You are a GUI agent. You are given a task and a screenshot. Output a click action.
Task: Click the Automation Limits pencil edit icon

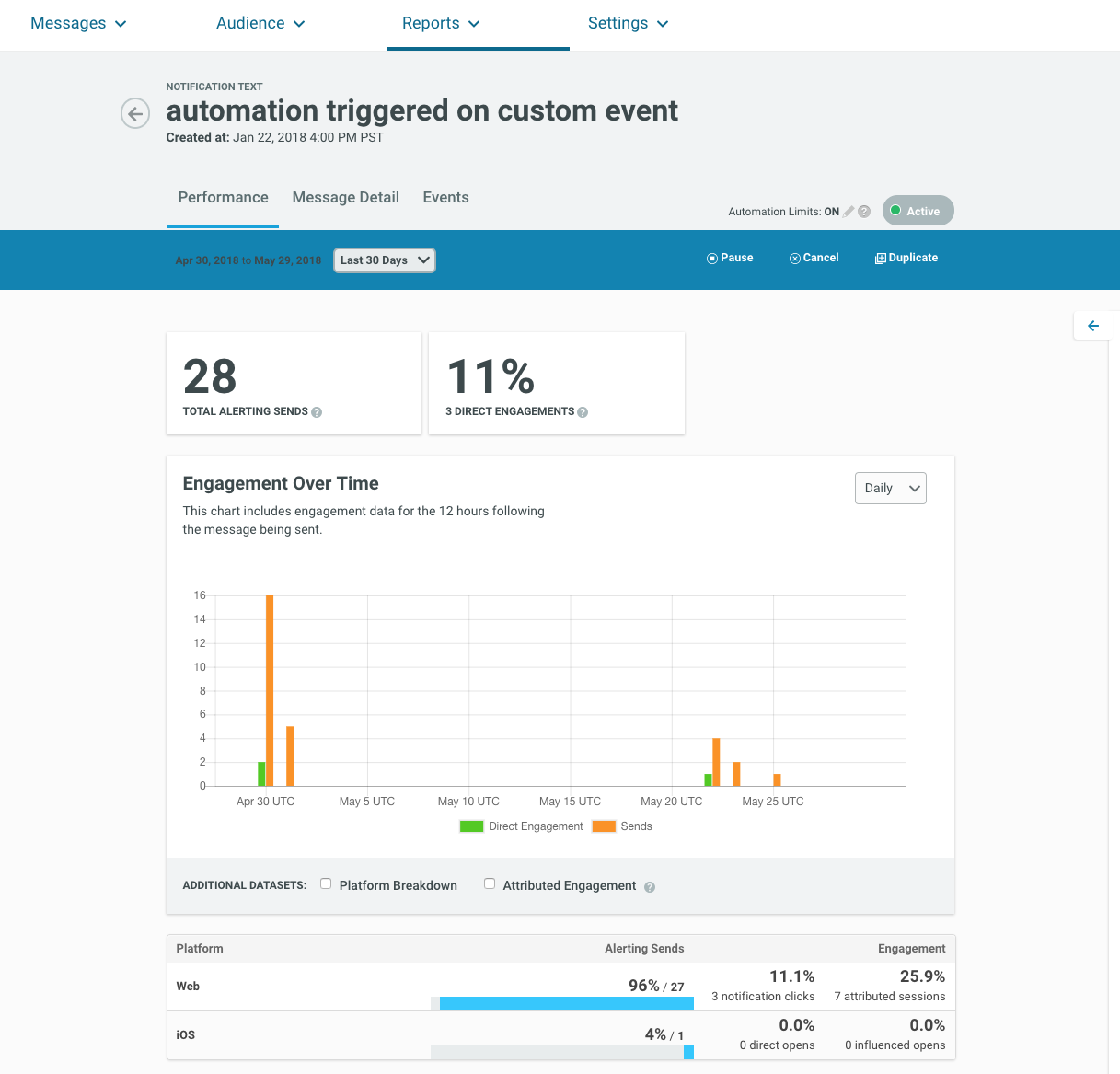point(849,212)
